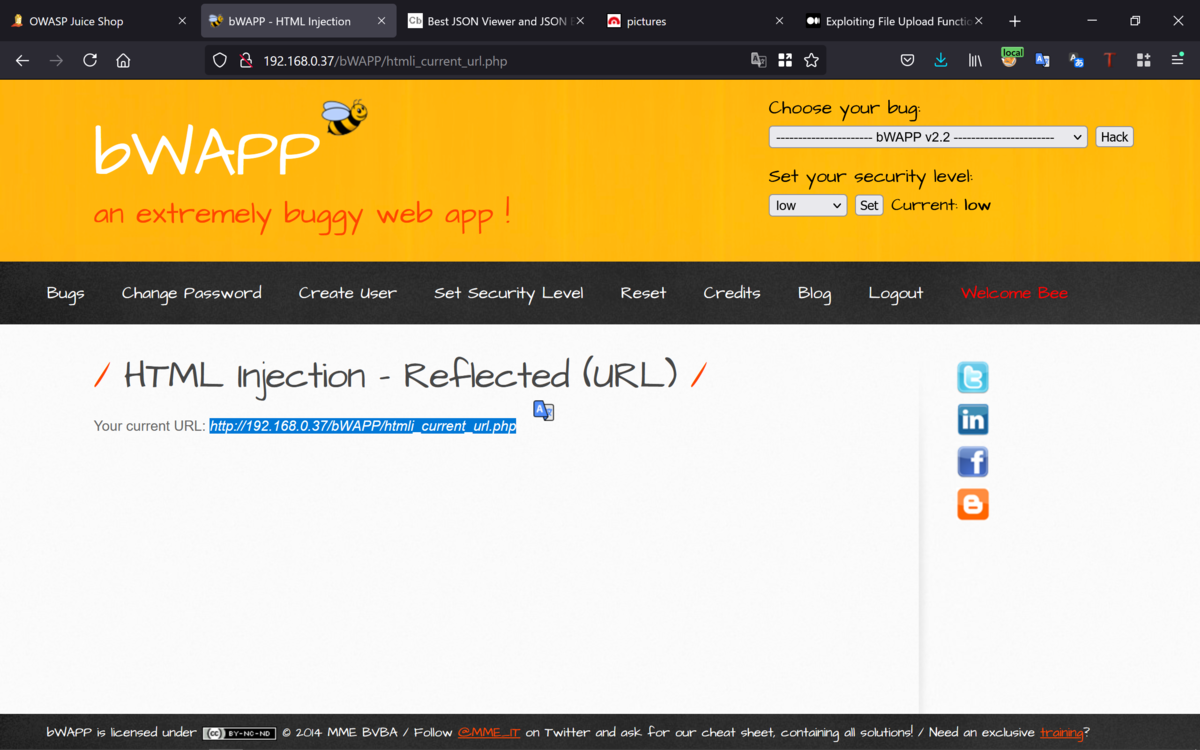Close the pictures tab
This screenshot has width=1200, height=750.
[x=779, y=21]
